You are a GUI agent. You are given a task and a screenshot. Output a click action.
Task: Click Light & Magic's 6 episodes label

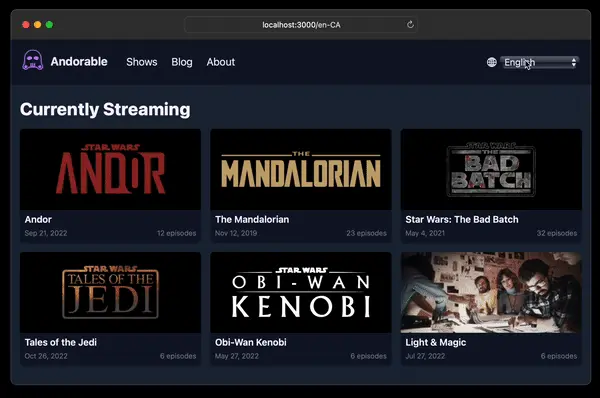[x=559, y=356]
